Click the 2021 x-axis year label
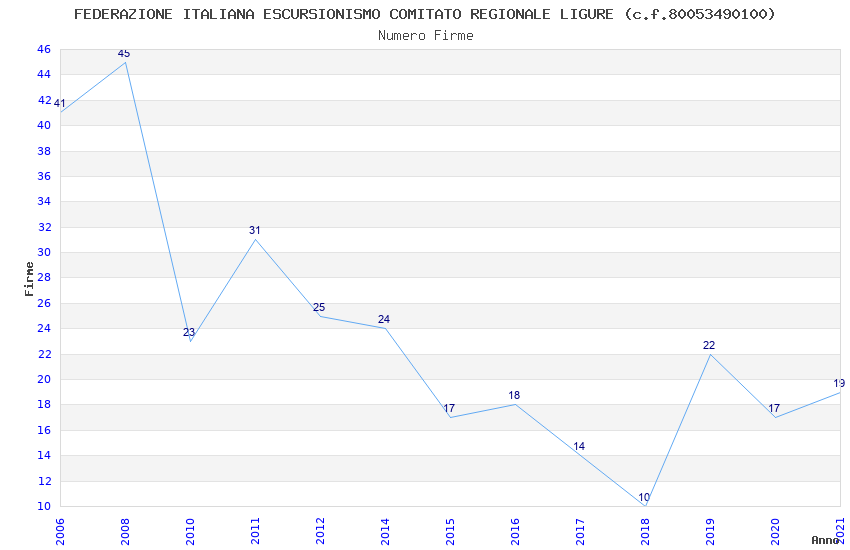 (x=840, y=532)
